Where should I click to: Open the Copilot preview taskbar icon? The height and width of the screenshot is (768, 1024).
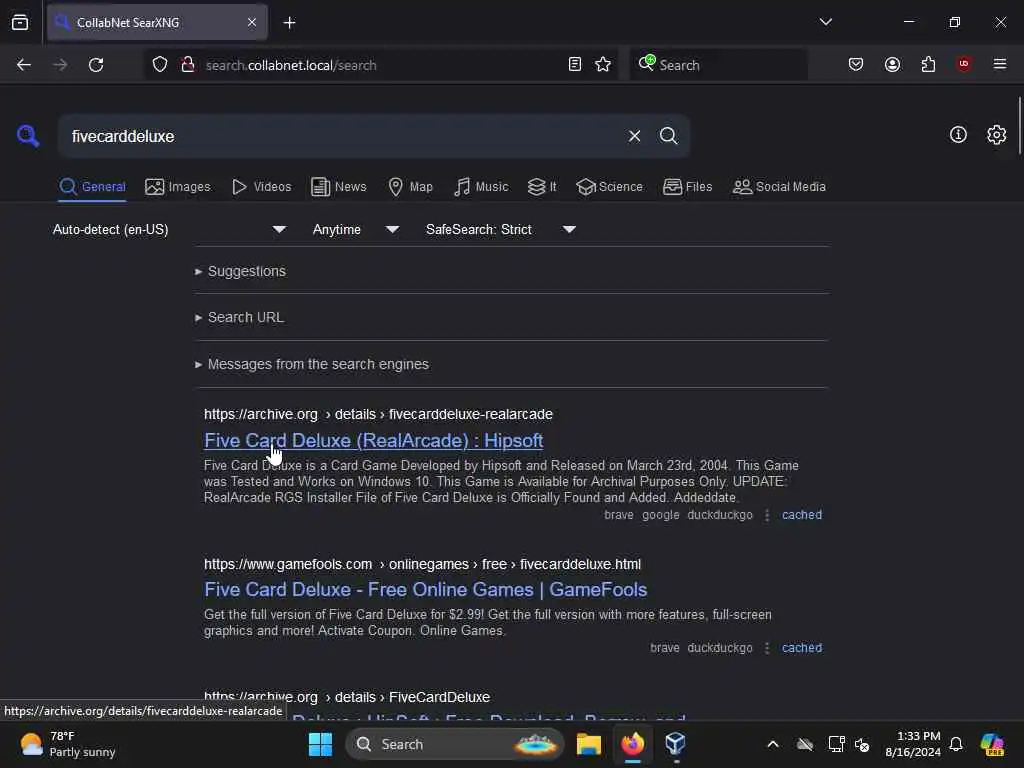993,744
